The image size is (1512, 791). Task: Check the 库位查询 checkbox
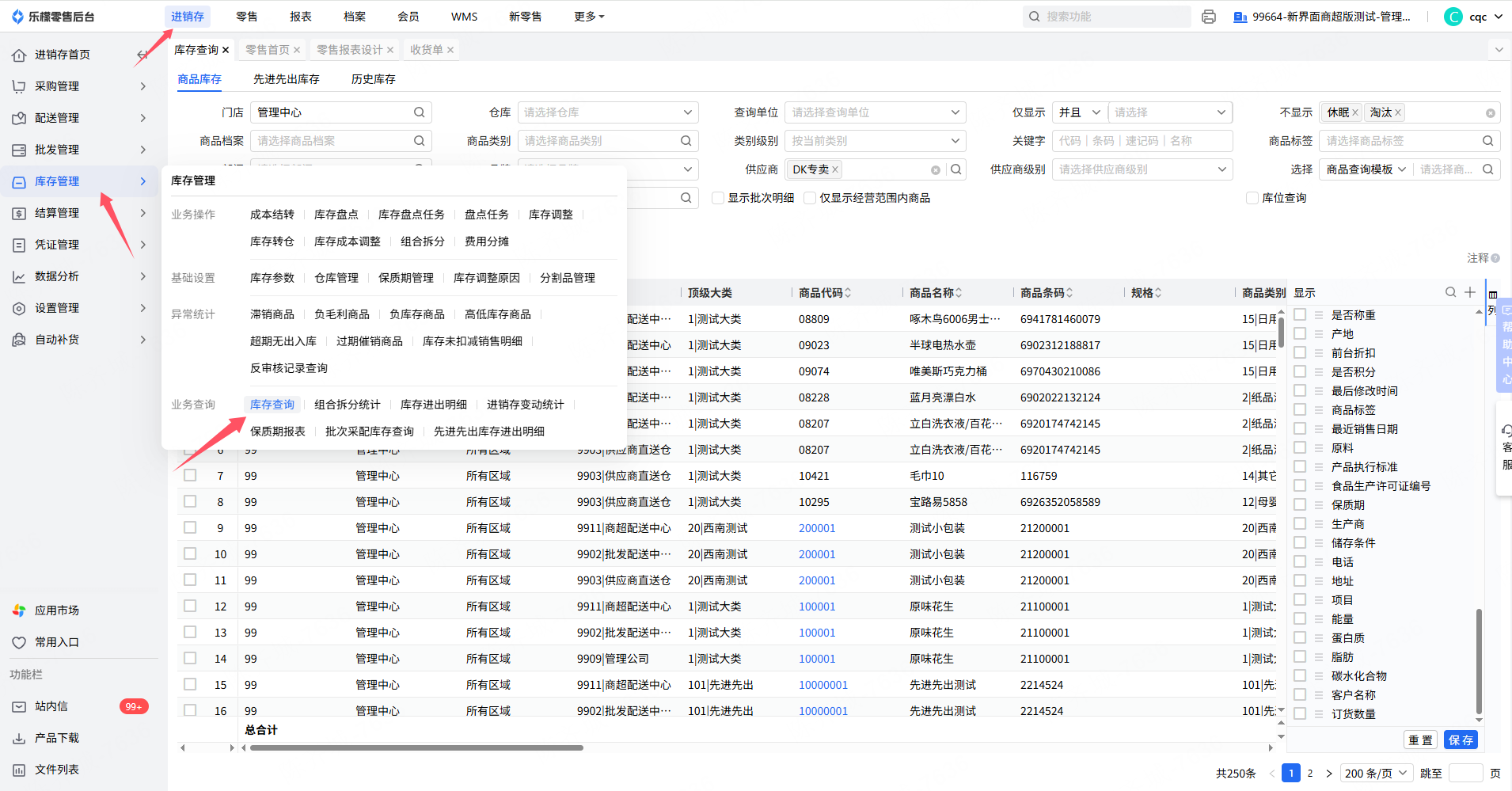coord(1252,198)
